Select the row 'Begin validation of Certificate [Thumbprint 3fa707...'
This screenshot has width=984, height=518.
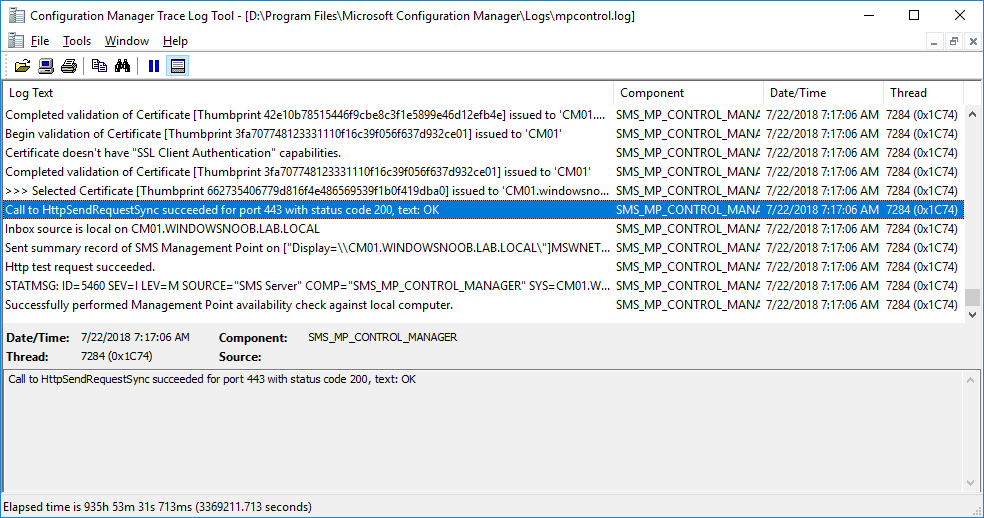click(x=483, y=134)
